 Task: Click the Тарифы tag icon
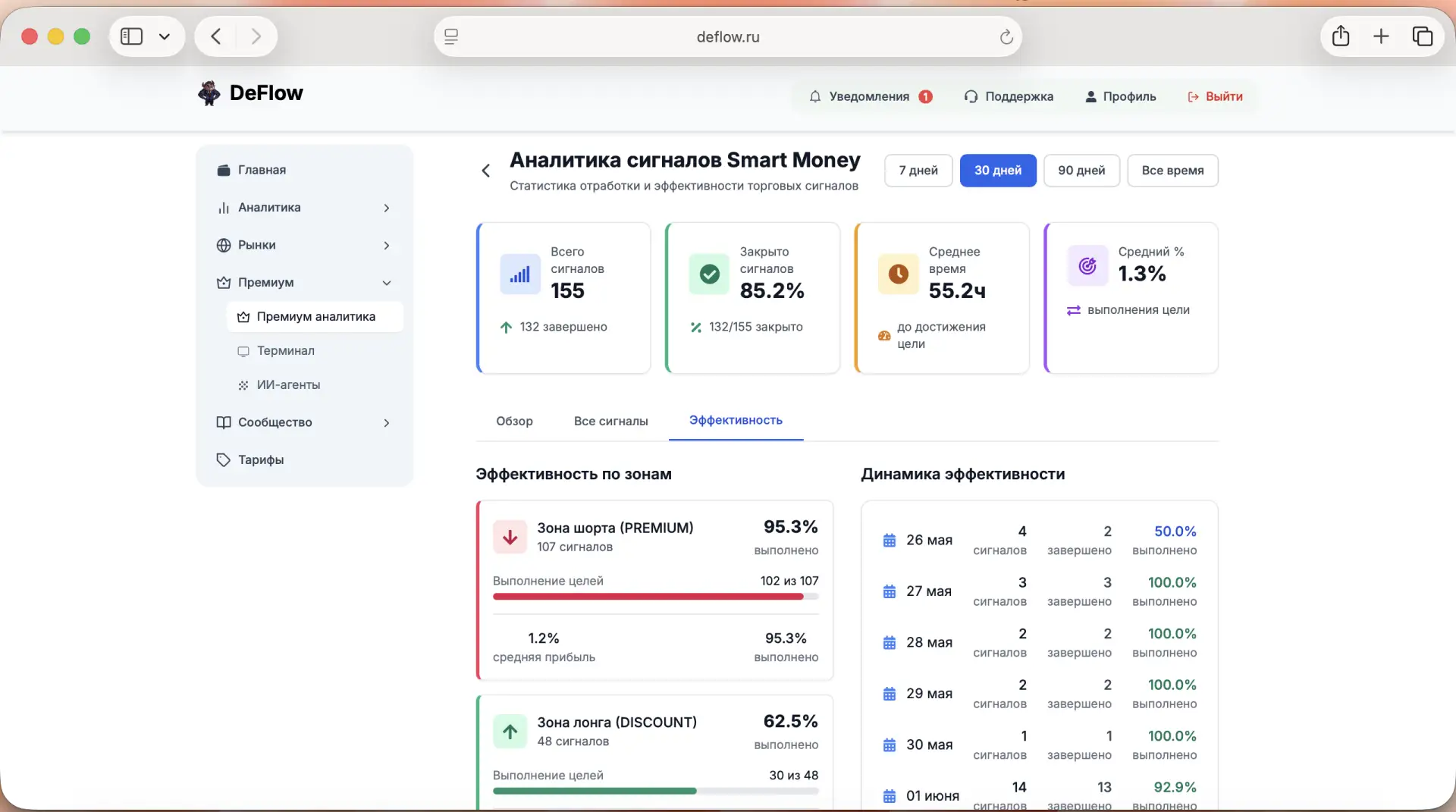[x=223, y=459]
